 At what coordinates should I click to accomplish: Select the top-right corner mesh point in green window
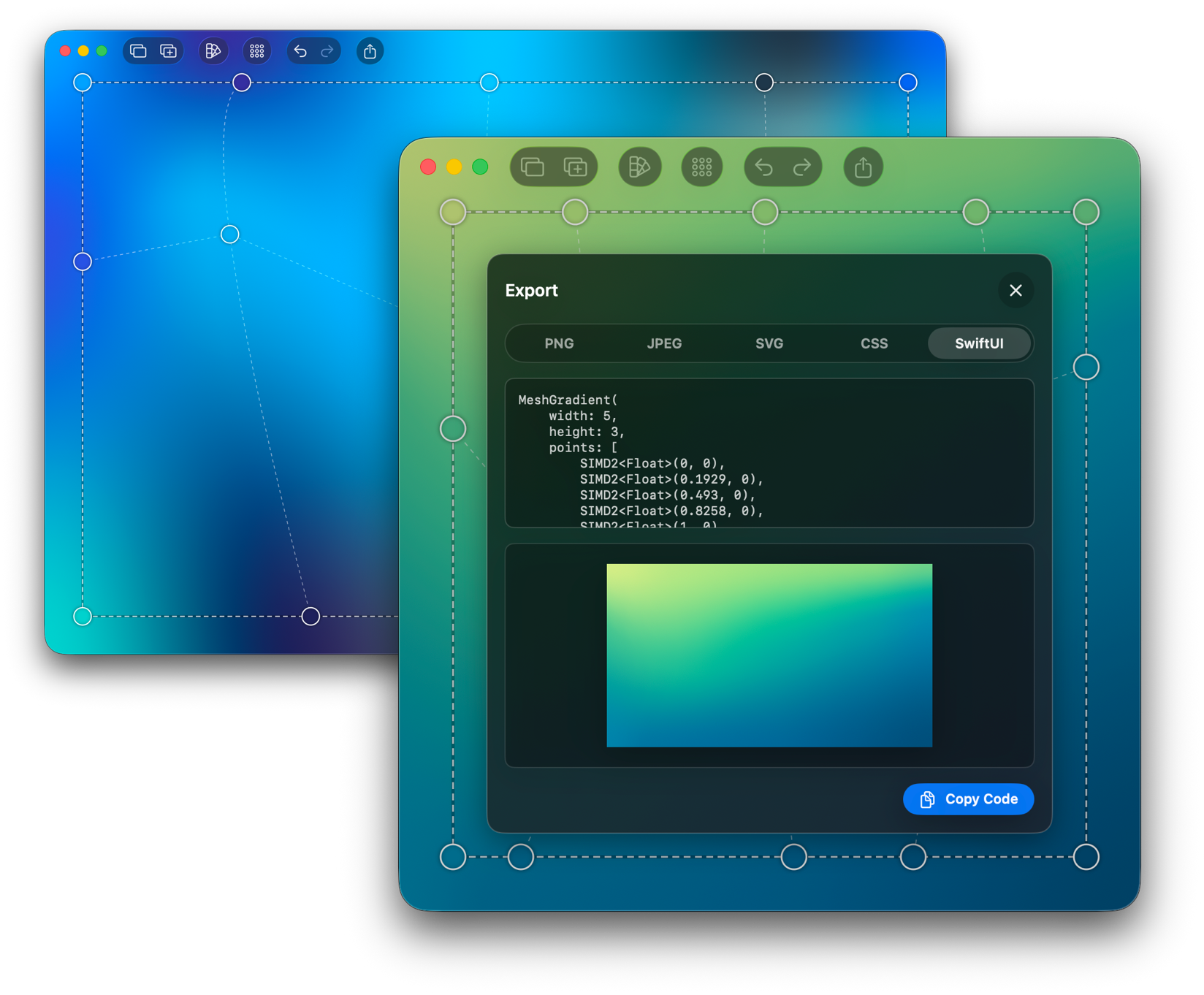(x=1086, y=213)
